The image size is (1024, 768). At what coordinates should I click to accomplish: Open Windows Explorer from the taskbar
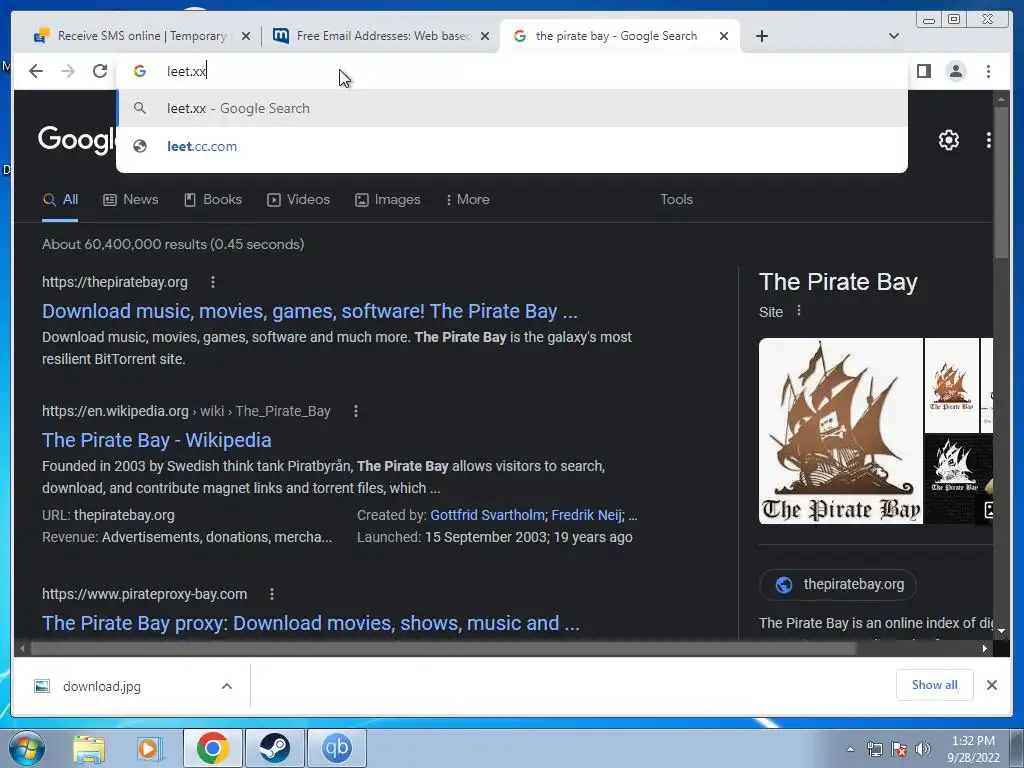click(x=89, y=748)
